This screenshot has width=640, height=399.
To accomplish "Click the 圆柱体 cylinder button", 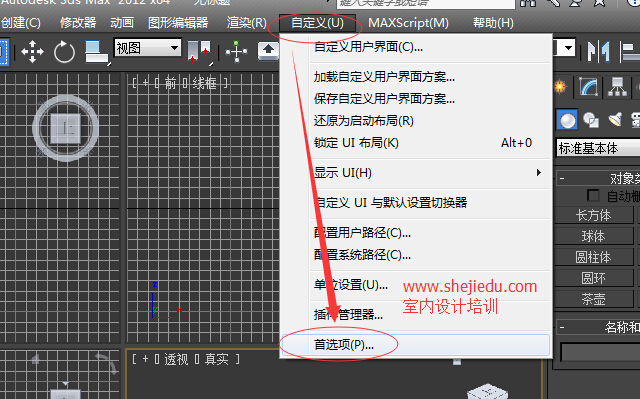I will [x=593, y=257].
